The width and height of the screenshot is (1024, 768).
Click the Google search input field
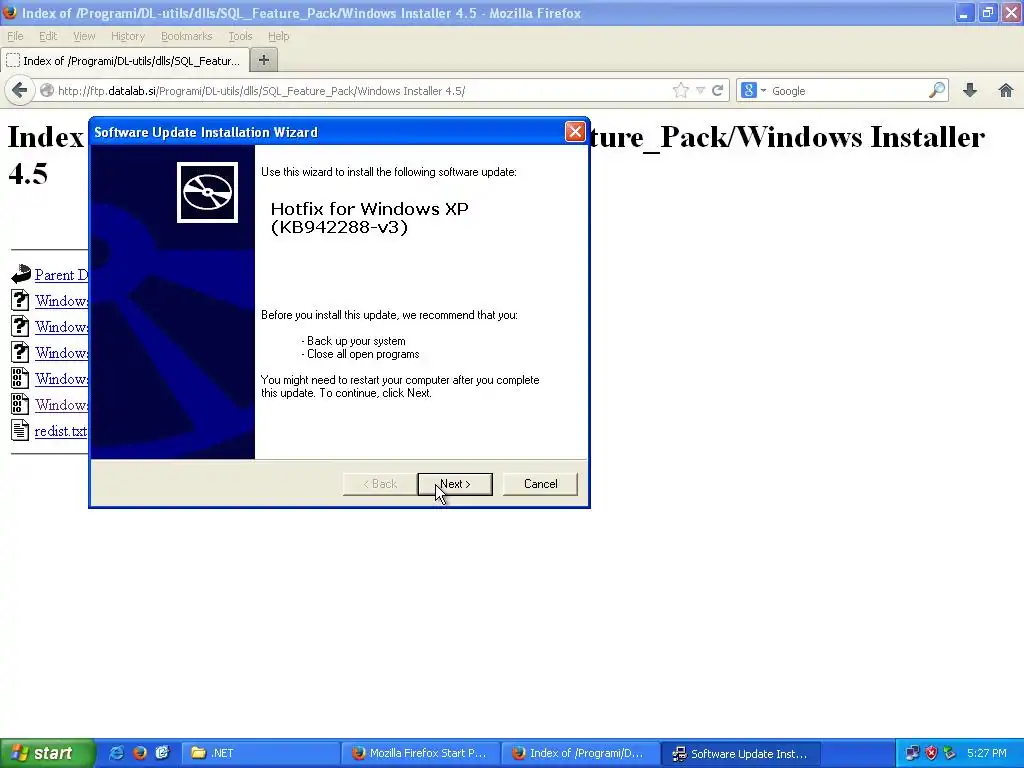(848, 91)
